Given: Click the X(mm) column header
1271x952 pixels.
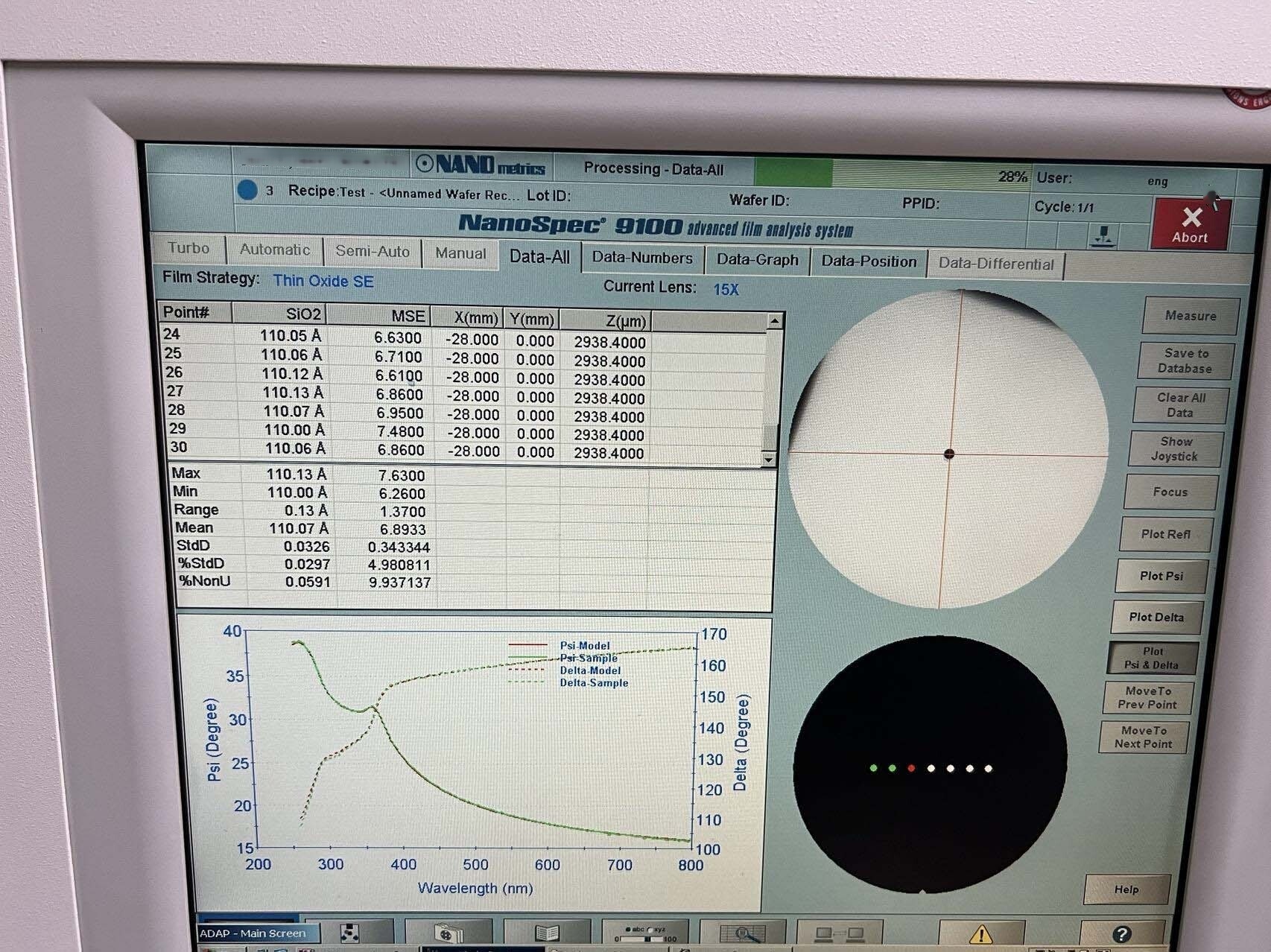Looking at the screenshot, I should click(x=467, y=318).
